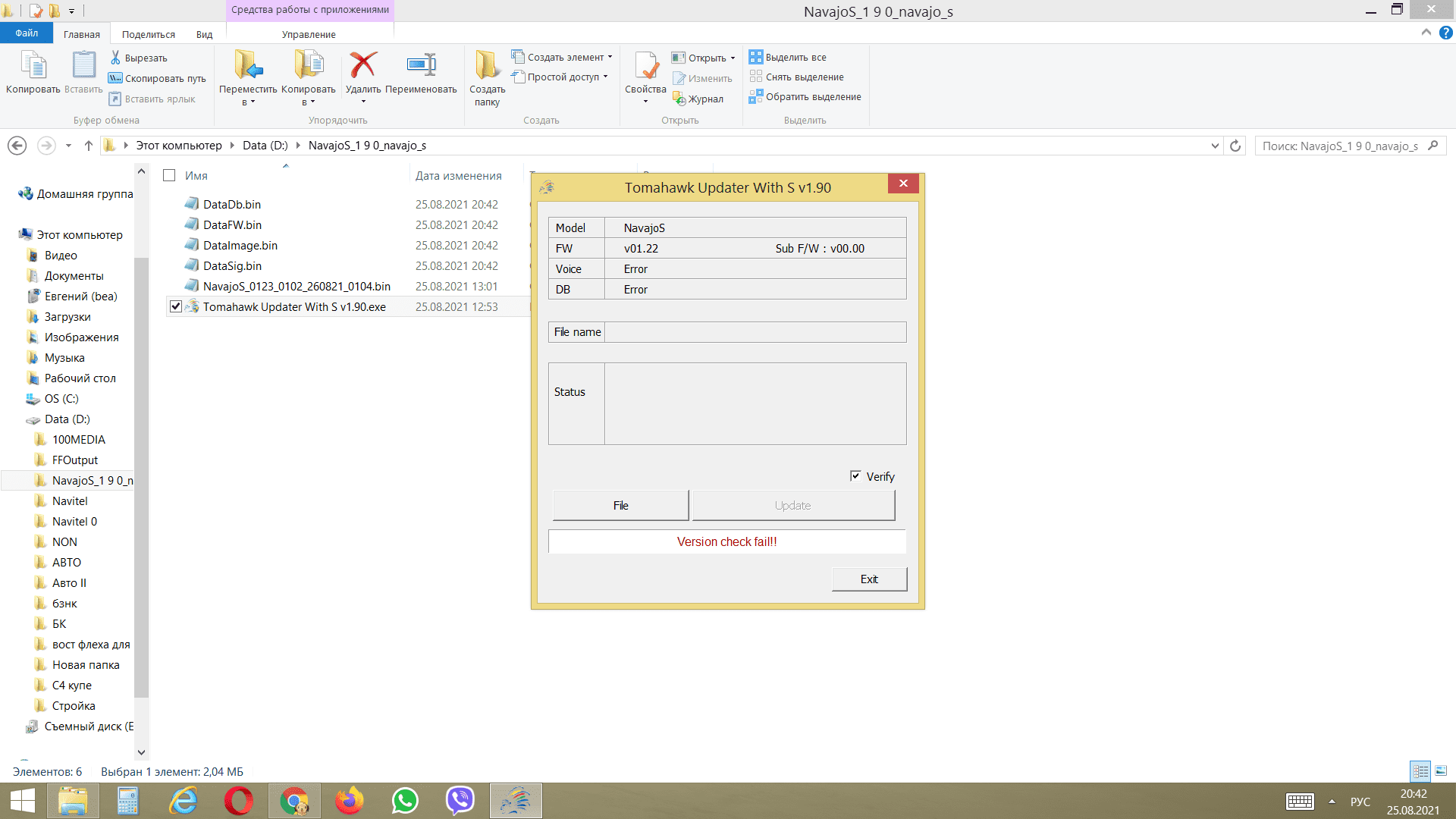Open the address bar history dropdown

[1215, 146]
